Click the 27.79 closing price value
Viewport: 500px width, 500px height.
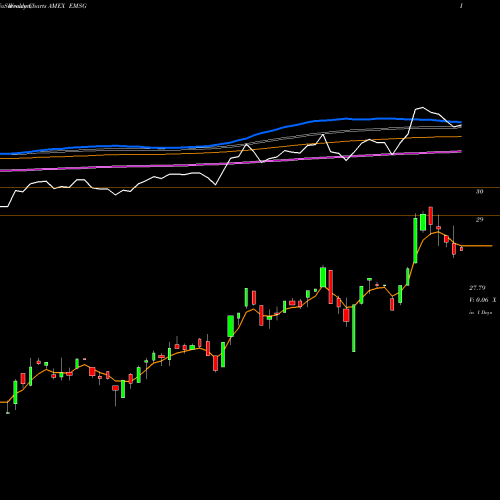[477, 288]
